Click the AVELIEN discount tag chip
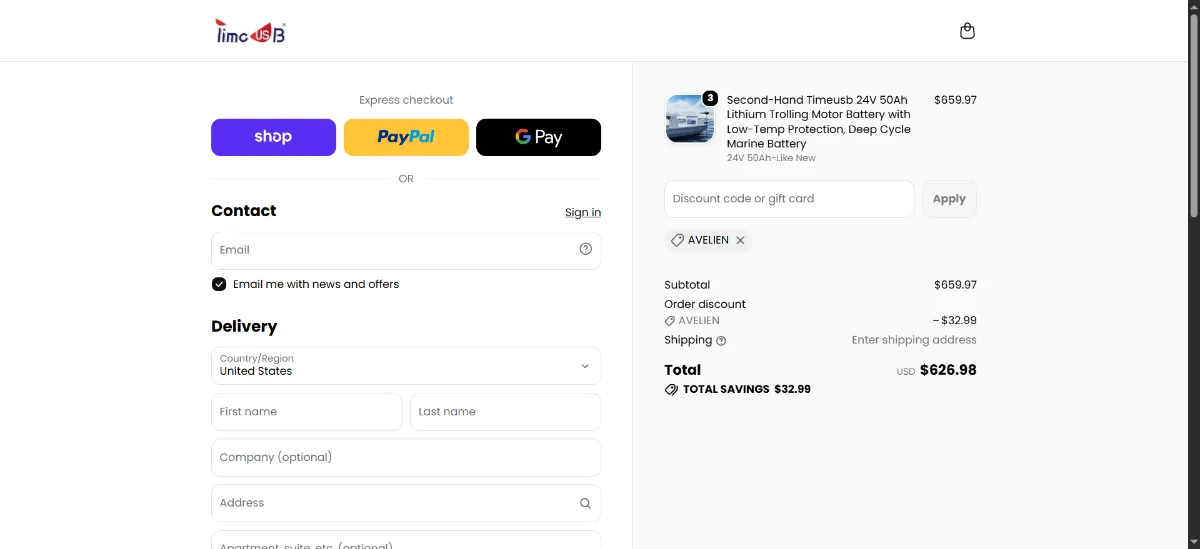The height and width of the screenshot is (549, 1200). point(708,240)
